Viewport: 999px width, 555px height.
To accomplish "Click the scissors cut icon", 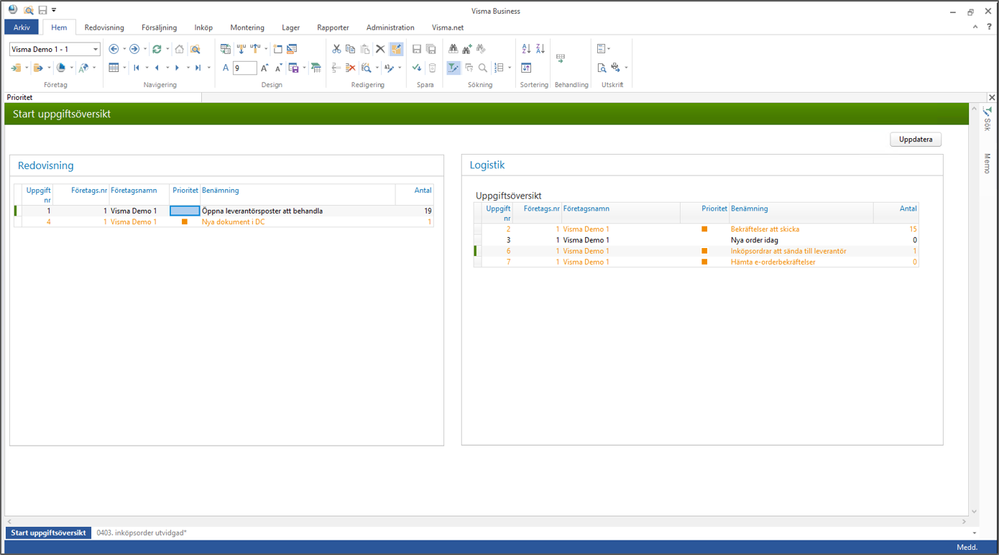I will click(337, 49).
